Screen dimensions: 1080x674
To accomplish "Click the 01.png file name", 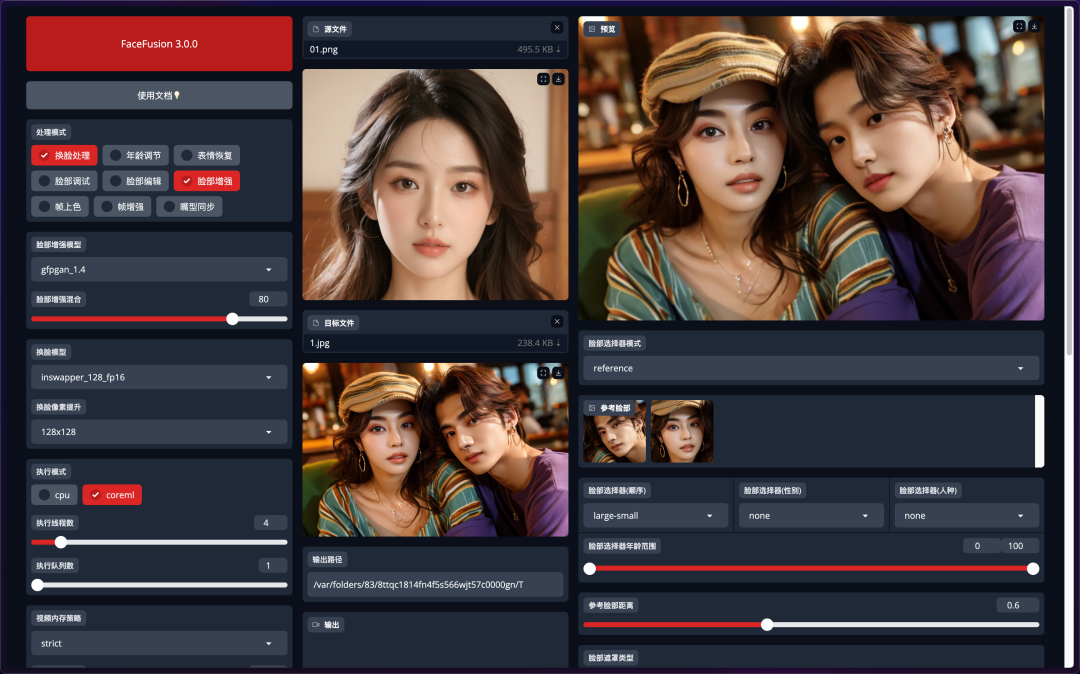I will [x=324, y=50].
